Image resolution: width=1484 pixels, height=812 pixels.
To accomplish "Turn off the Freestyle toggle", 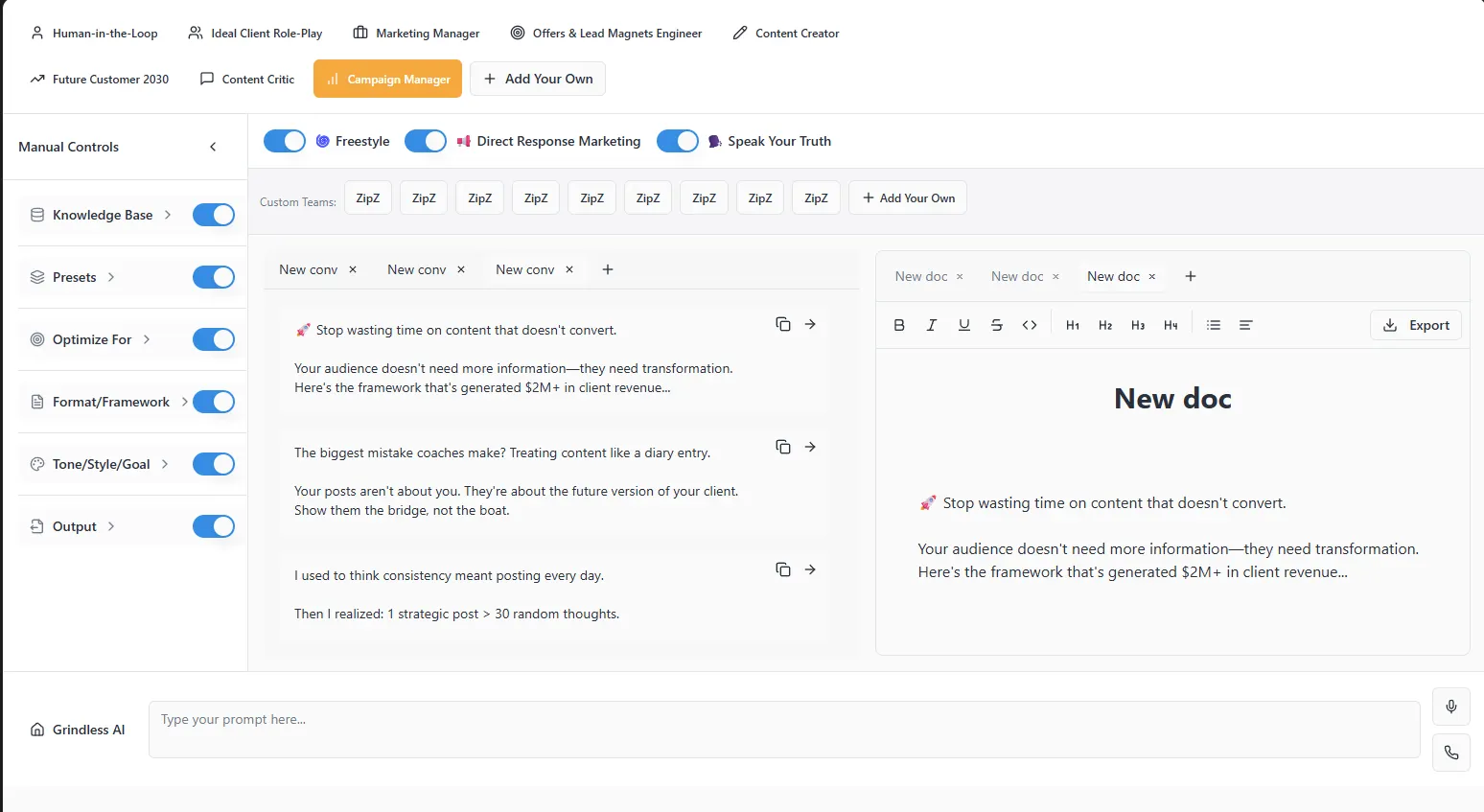I will pyautogui.click(x=284, y=141).
